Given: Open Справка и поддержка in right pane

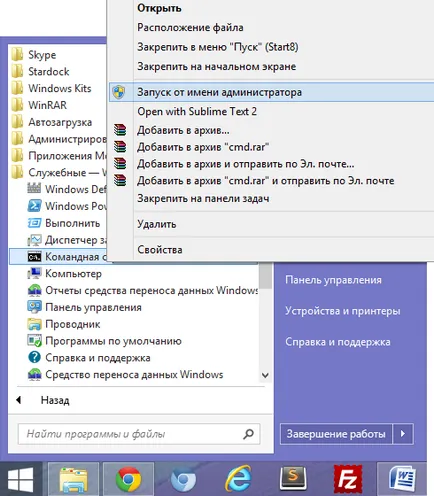Looking at the screenshot, I should coord(338,342).
